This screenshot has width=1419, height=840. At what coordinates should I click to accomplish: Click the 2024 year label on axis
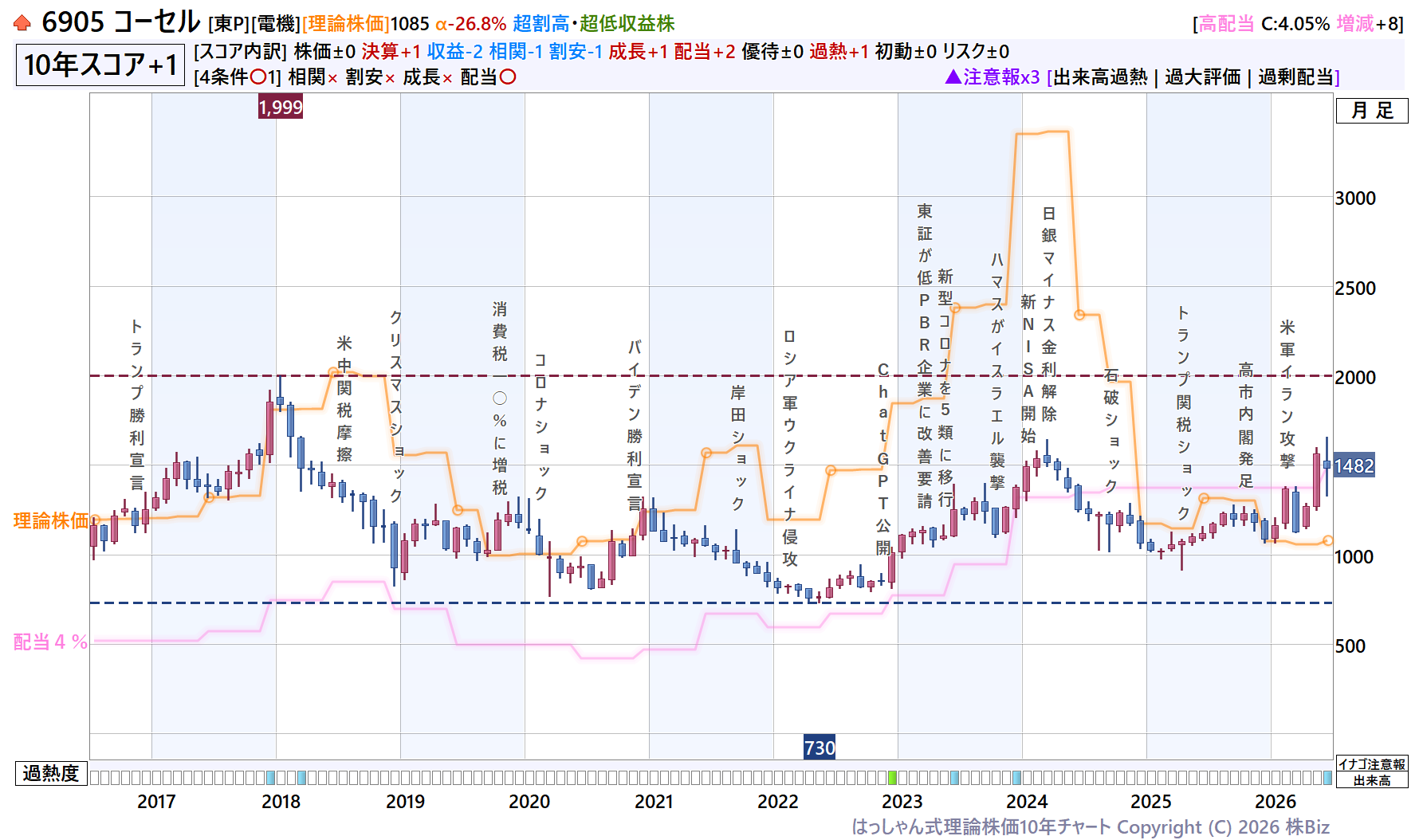point(1027,802)
